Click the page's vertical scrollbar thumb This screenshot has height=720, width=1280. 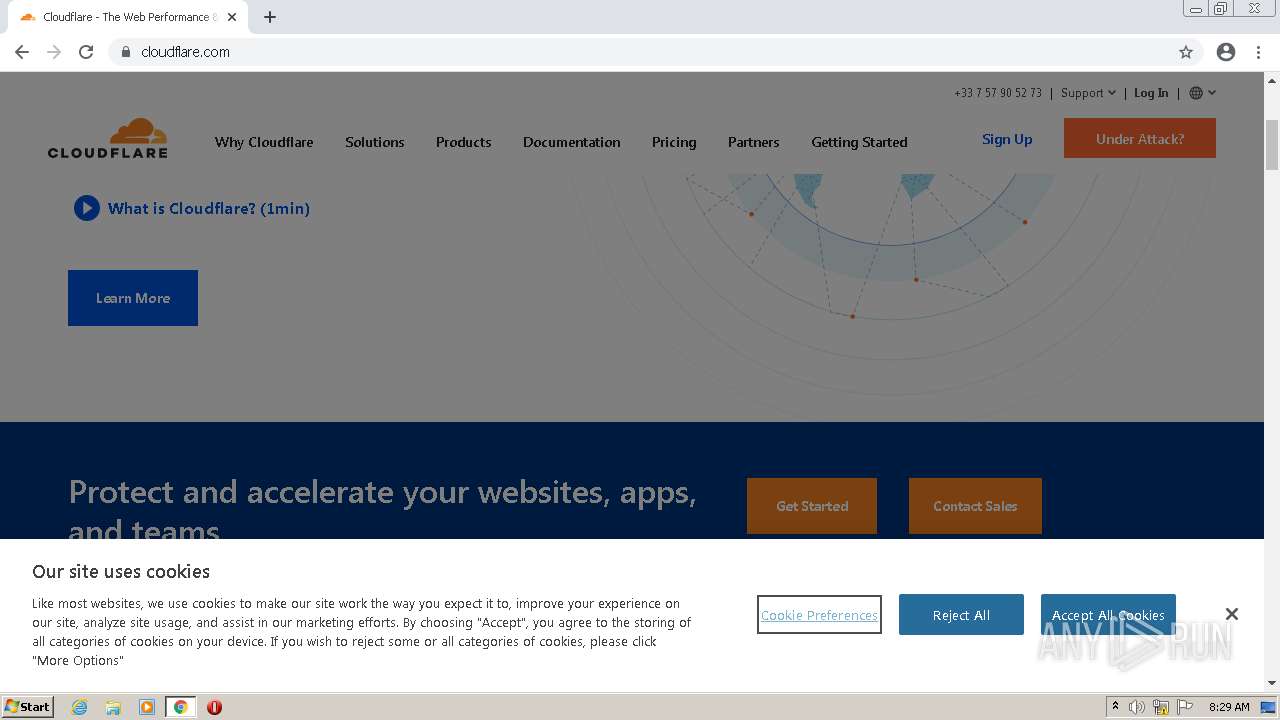[1272, 145]
